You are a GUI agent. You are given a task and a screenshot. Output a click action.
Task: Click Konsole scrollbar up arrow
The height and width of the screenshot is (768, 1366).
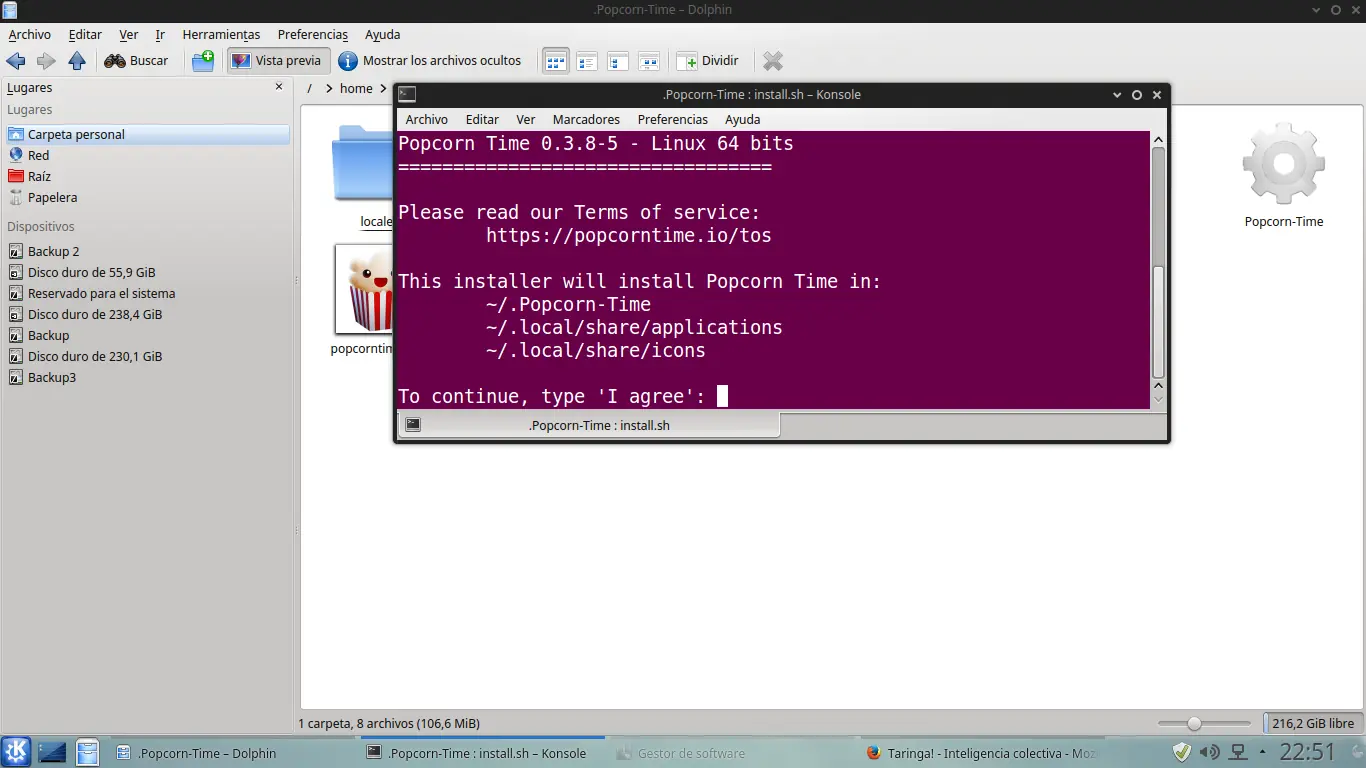pos(1159,140)
